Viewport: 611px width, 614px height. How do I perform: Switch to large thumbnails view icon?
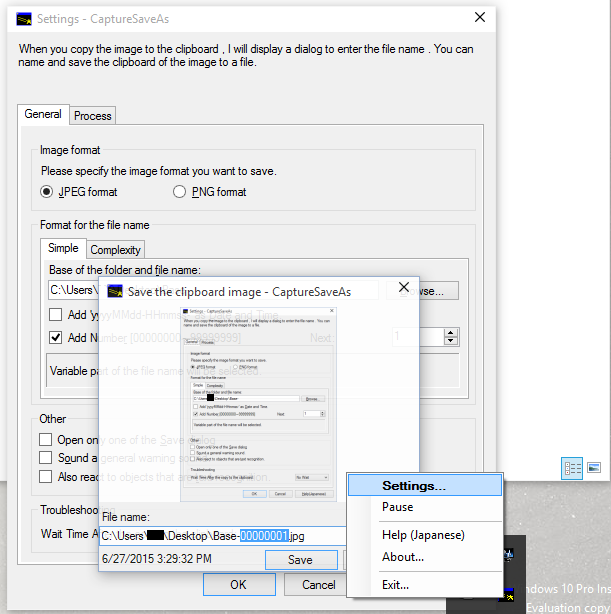(x=594, y=468)
